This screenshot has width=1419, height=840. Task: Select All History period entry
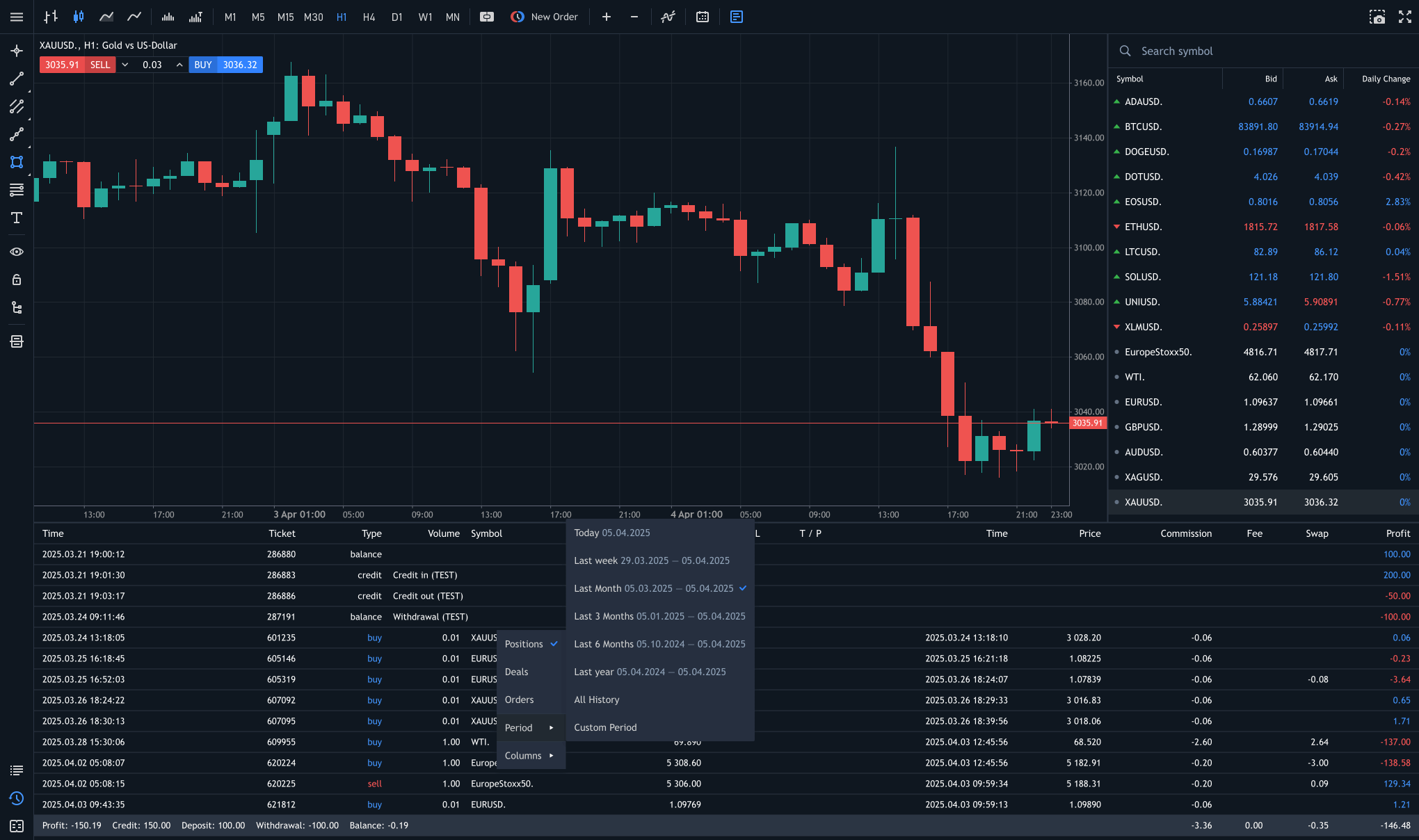pos(596,700)
